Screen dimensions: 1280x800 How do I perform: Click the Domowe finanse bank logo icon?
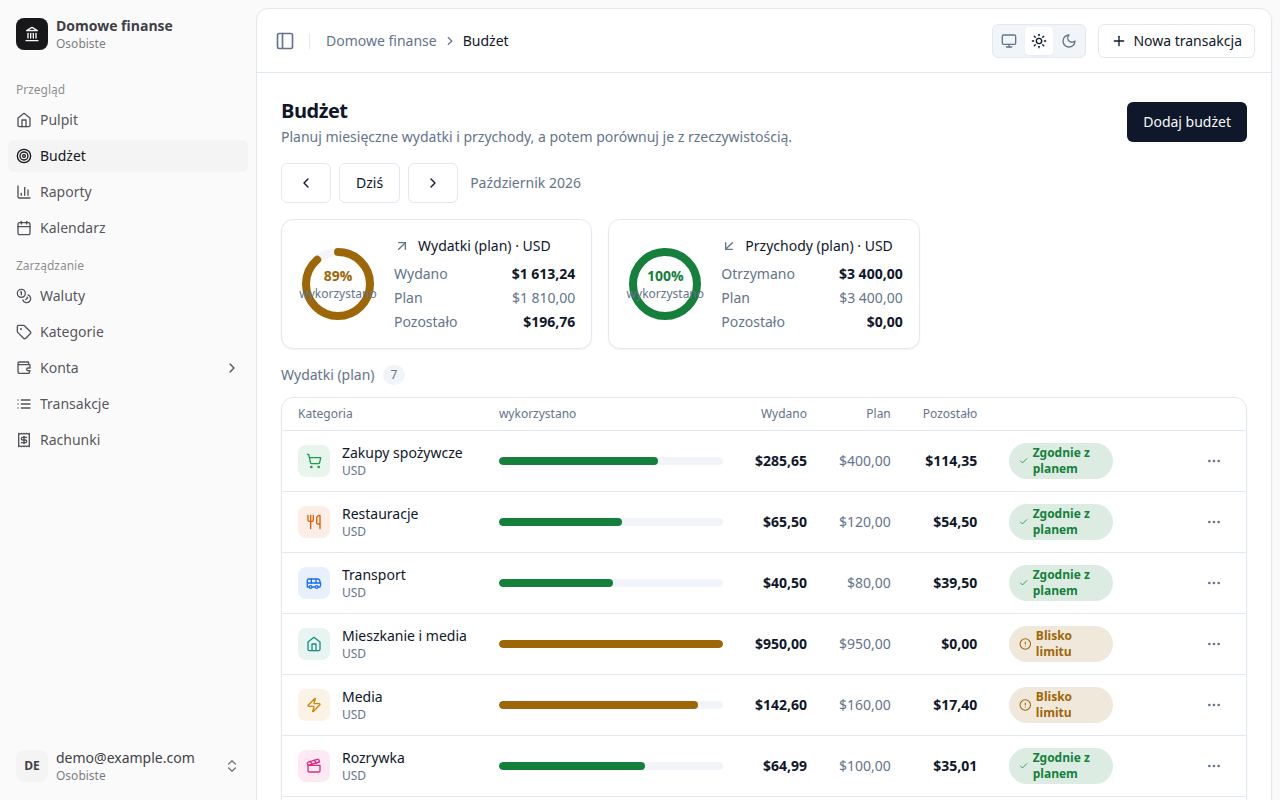(32, 34)
